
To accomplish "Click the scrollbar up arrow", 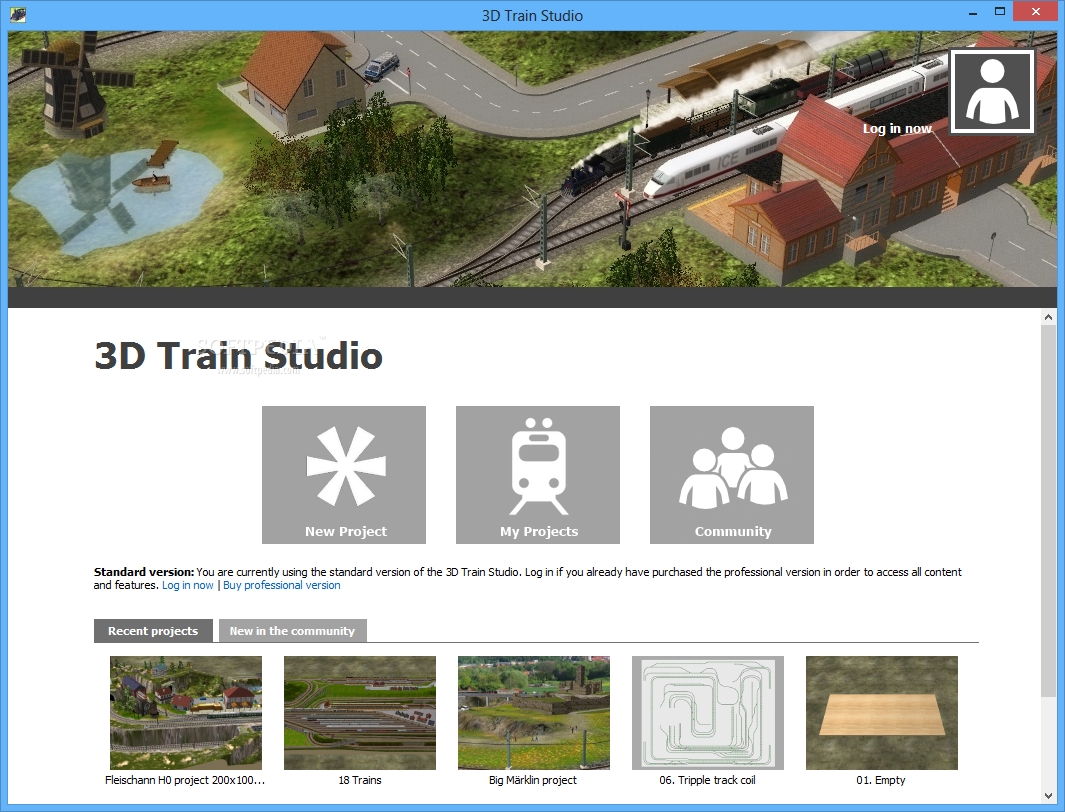I will coord(1048,316).
